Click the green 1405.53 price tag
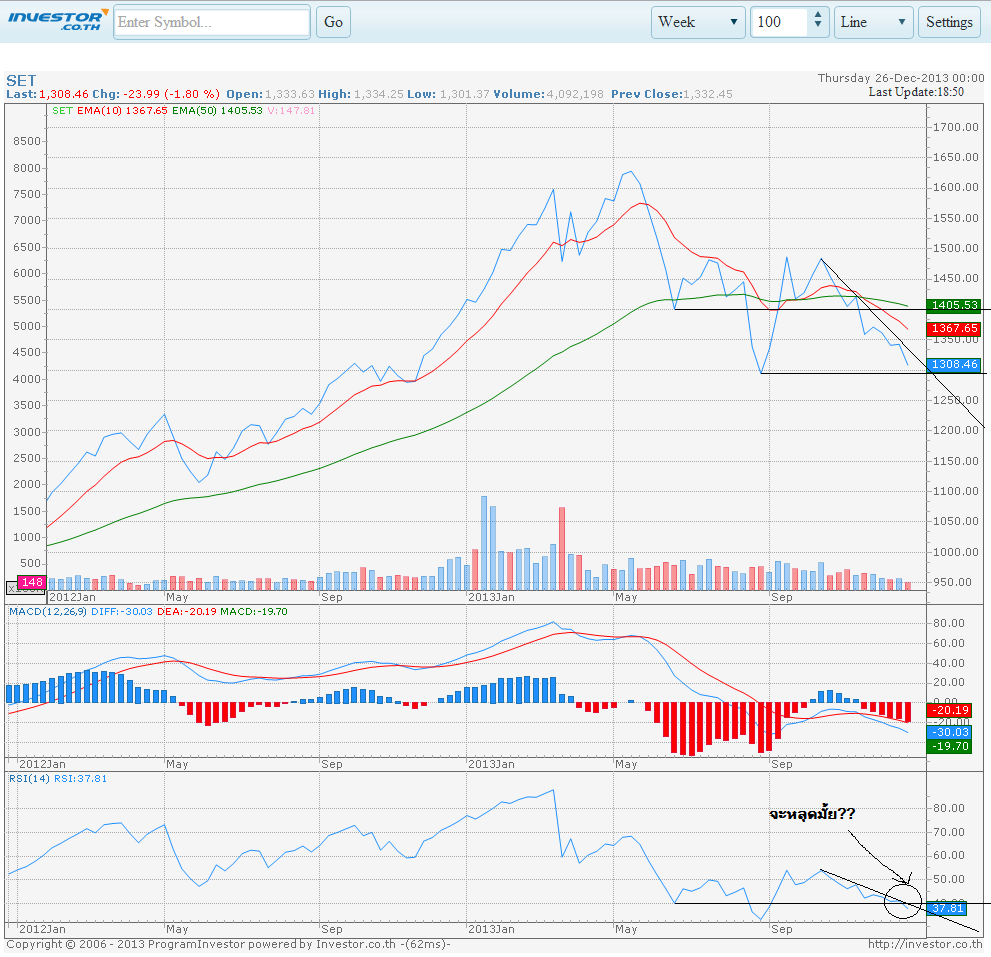Viewport: 991px width, 957px height. [954, 305]
